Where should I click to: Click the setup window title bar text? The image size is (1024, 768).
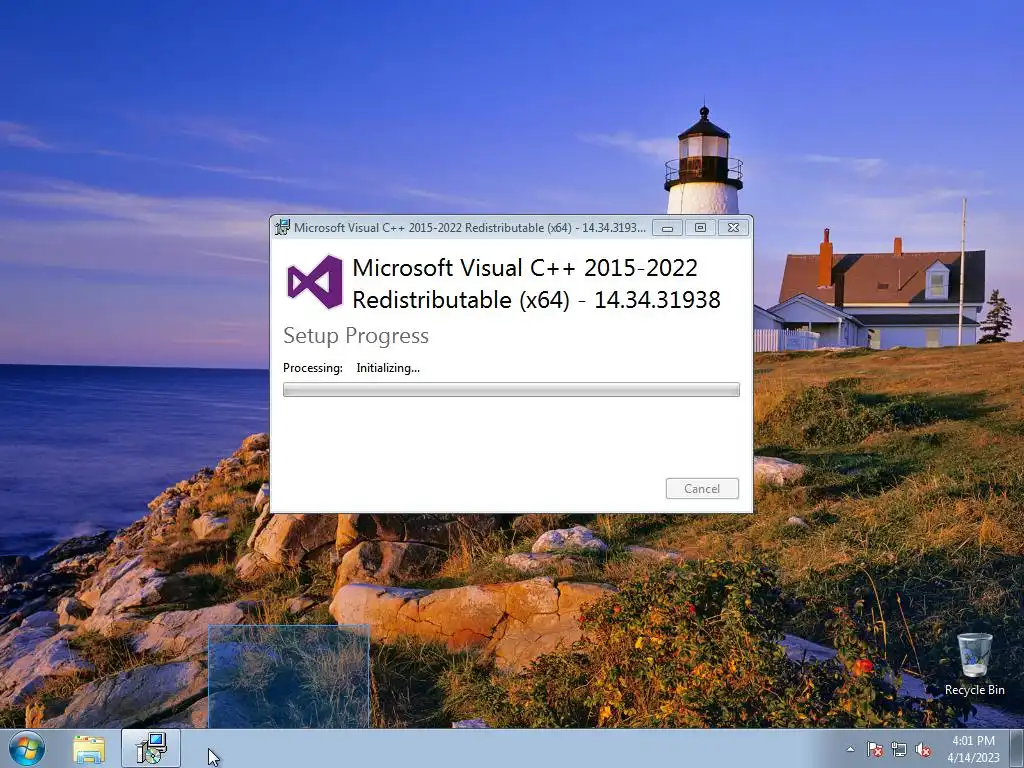[470, 228]
